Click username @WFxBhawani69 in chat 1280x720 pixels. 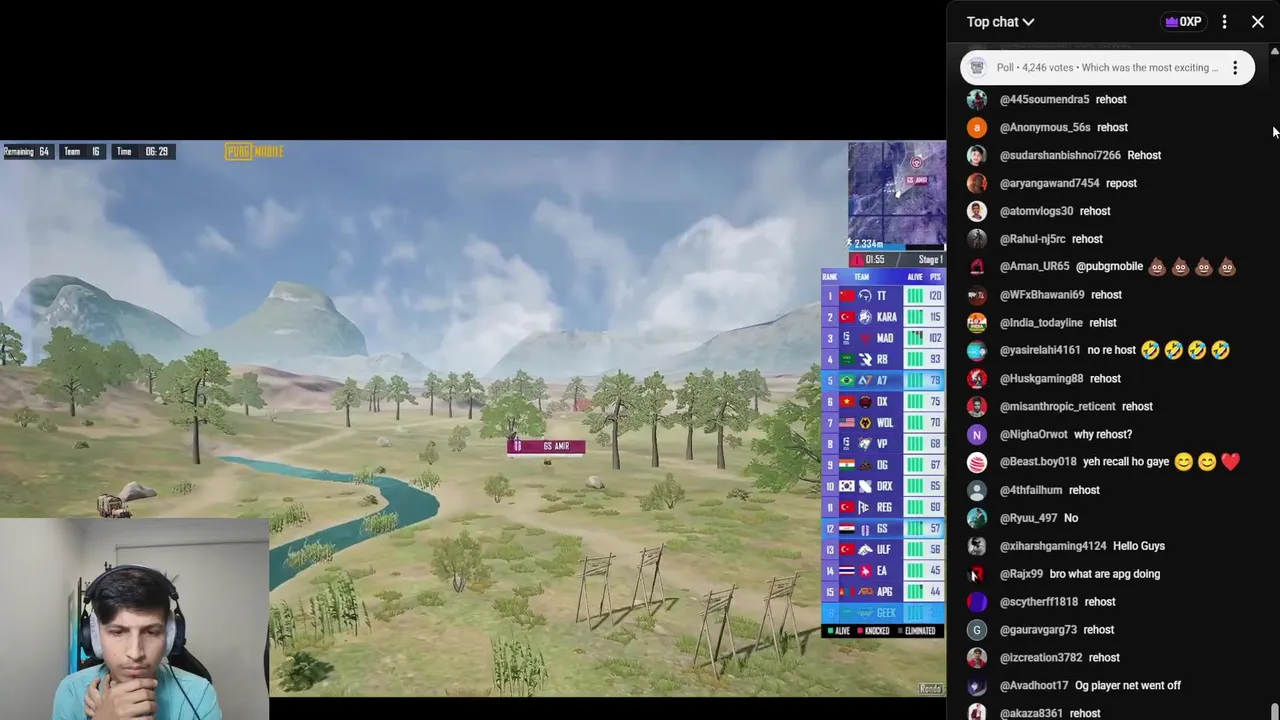[1042, 295]
